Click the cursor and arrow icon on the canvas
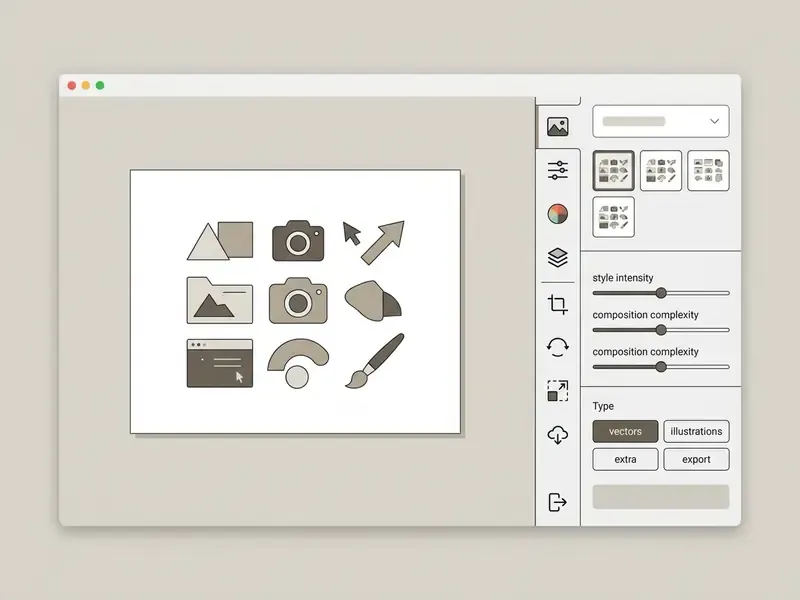 pyautogui.click(x=374, y=242)
